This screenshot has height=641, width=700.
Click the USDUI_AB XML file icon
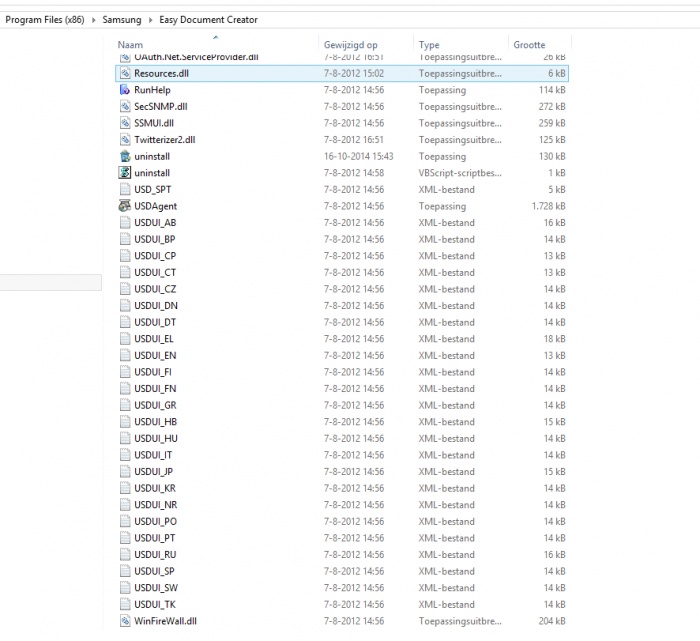click(125, 222)
